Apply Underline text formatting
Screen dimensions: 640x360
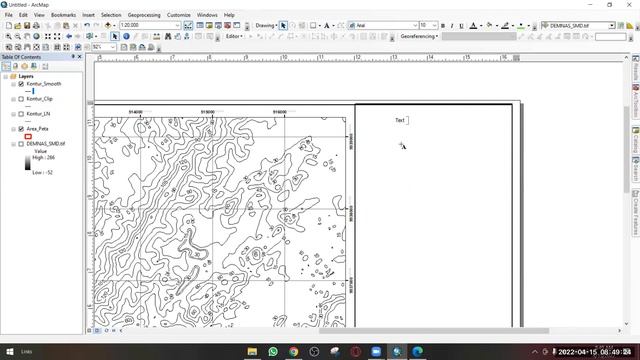(x=461, y=26)
